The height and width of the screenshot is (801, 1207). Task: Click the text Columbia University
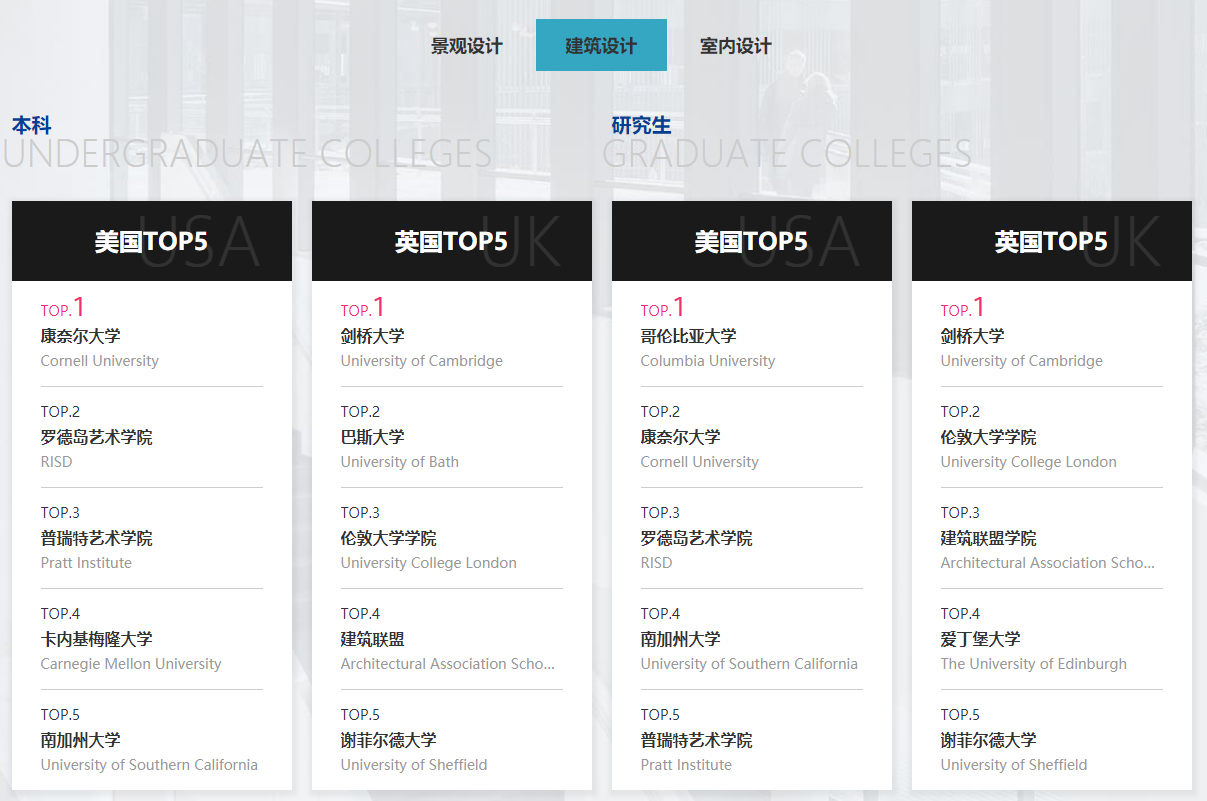tap(708, 361)
